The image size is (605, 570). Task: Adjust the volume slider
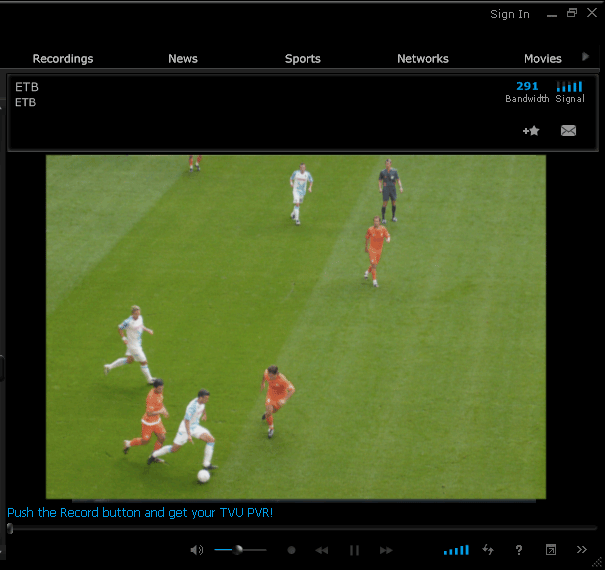point(239,550)
